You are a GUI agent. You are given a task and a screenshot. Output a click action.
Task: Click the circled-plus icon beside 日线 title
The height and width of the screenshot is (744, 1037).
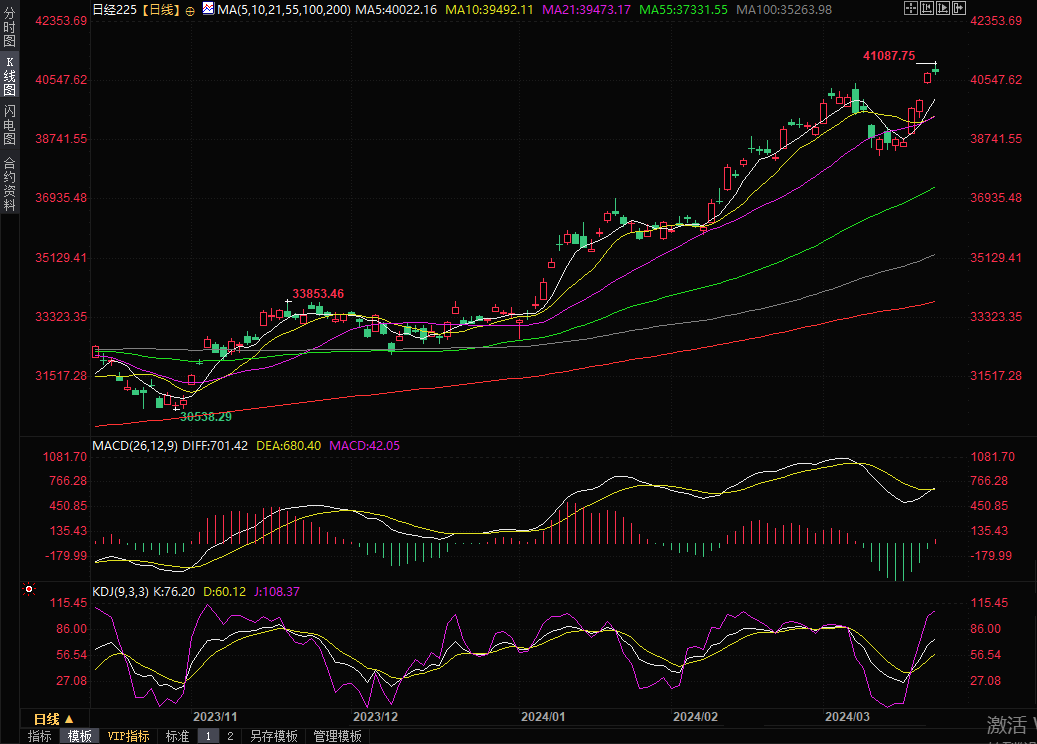point(191,9)
